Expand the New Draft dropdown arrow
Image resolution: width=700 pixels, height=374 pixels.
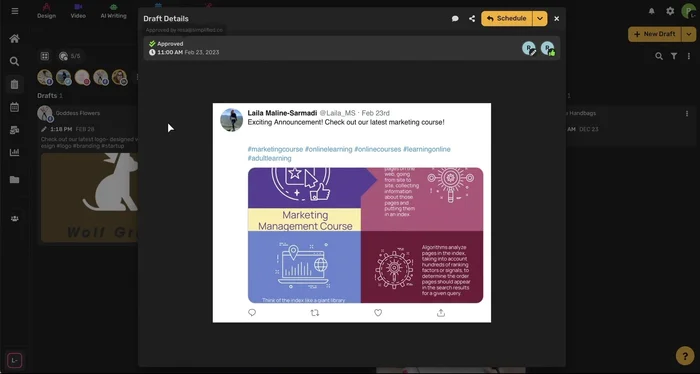[689, 34]
